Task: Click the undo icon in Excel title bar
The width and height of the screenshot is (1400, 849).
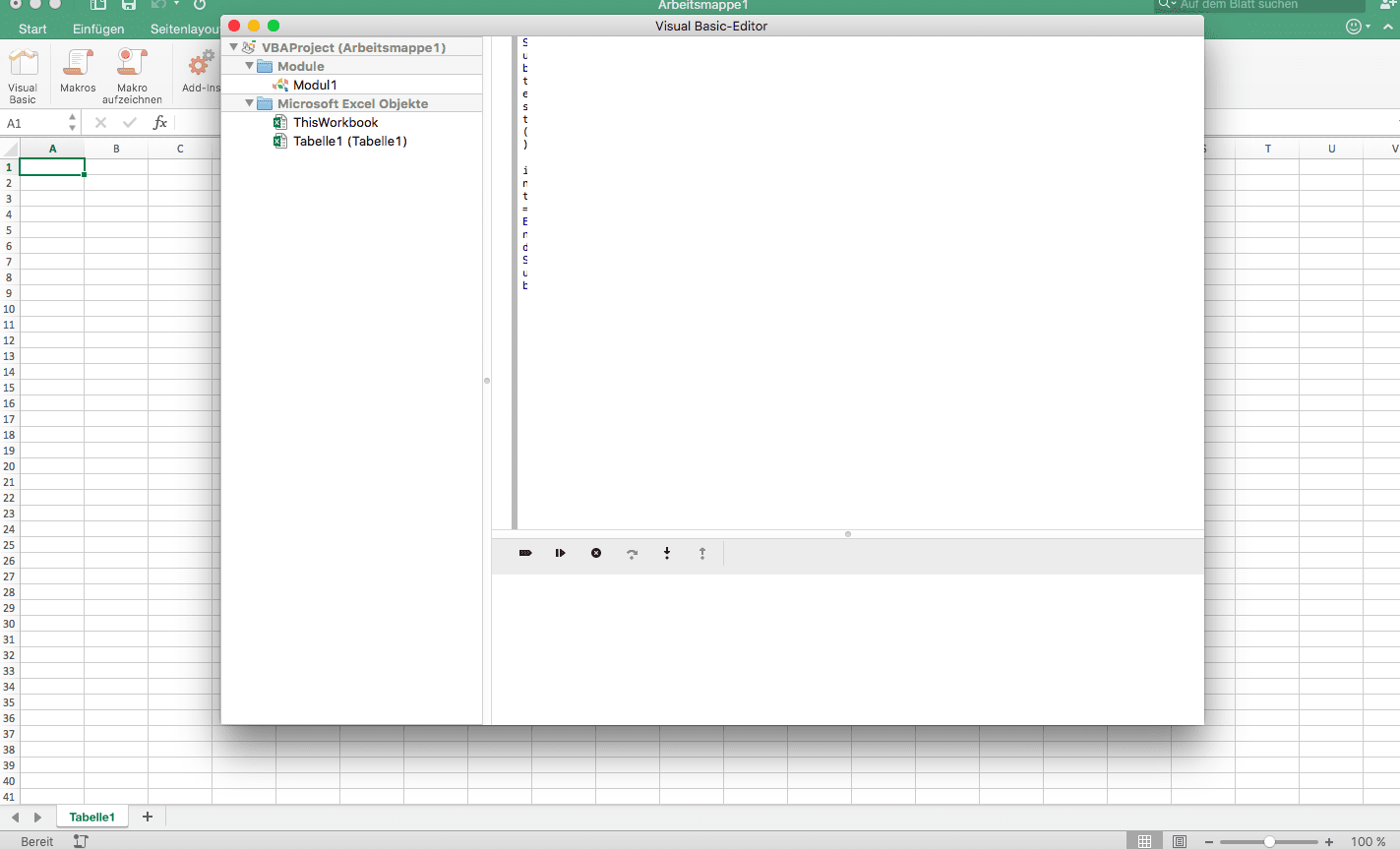Action: click(158, 5)
